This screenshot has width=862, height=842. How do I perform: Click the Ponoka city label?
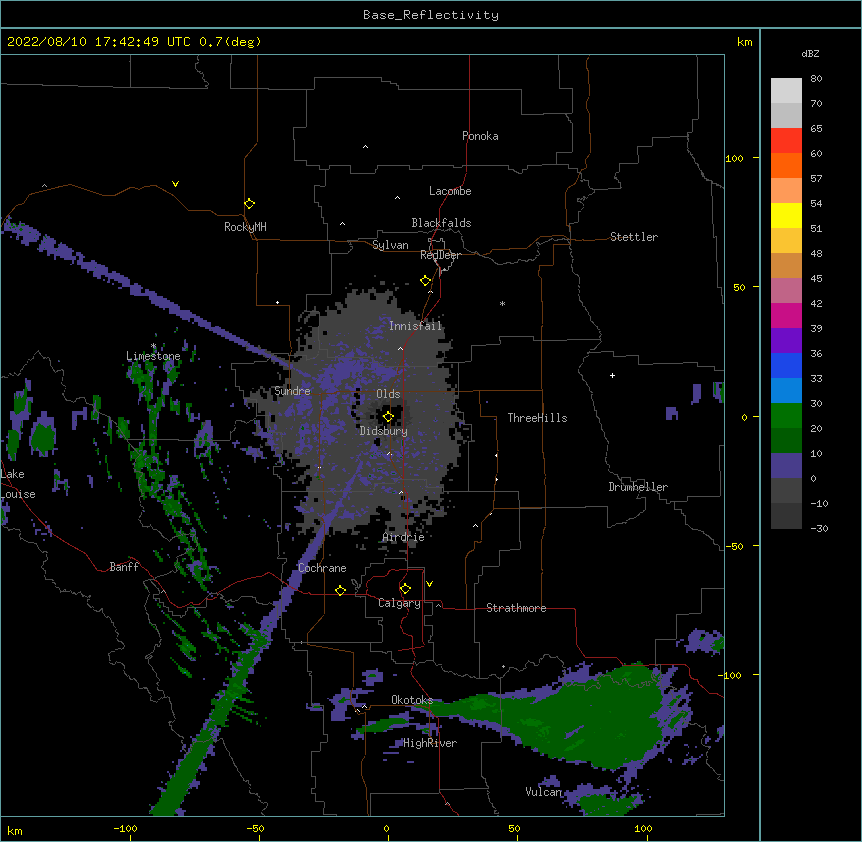point(480,136)
